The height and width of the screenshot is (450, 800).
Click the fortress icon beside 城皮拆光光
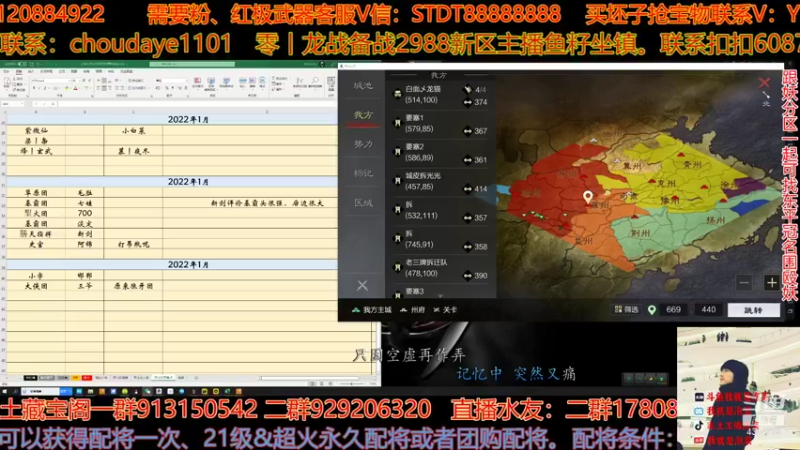397,181
